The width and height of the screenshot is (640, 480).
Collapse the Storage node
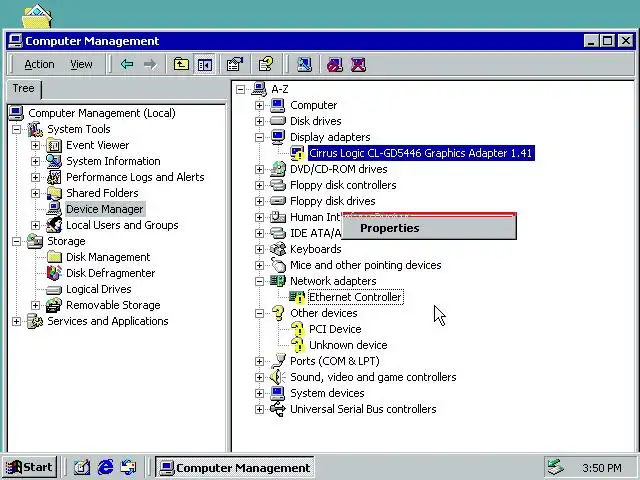pyautogui.click(x=16, y=241)
